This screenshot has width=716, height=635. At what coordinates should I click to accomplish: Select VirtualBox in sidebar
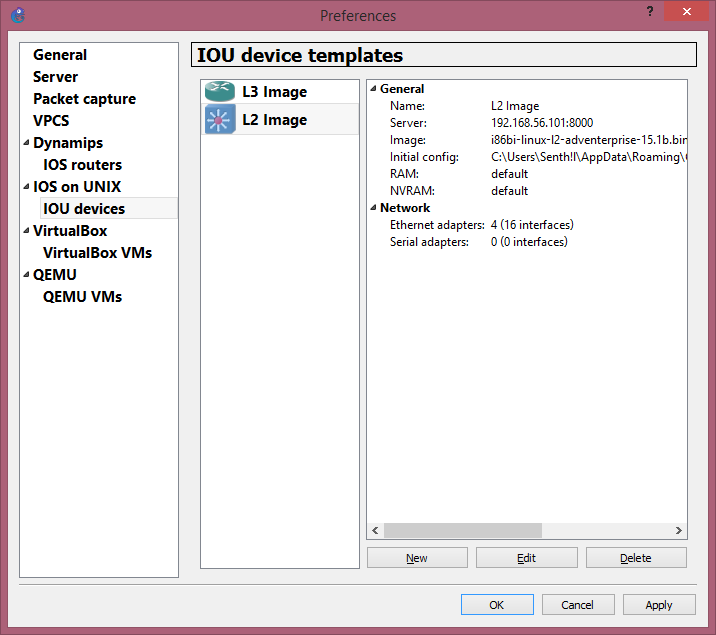[70, 231]
